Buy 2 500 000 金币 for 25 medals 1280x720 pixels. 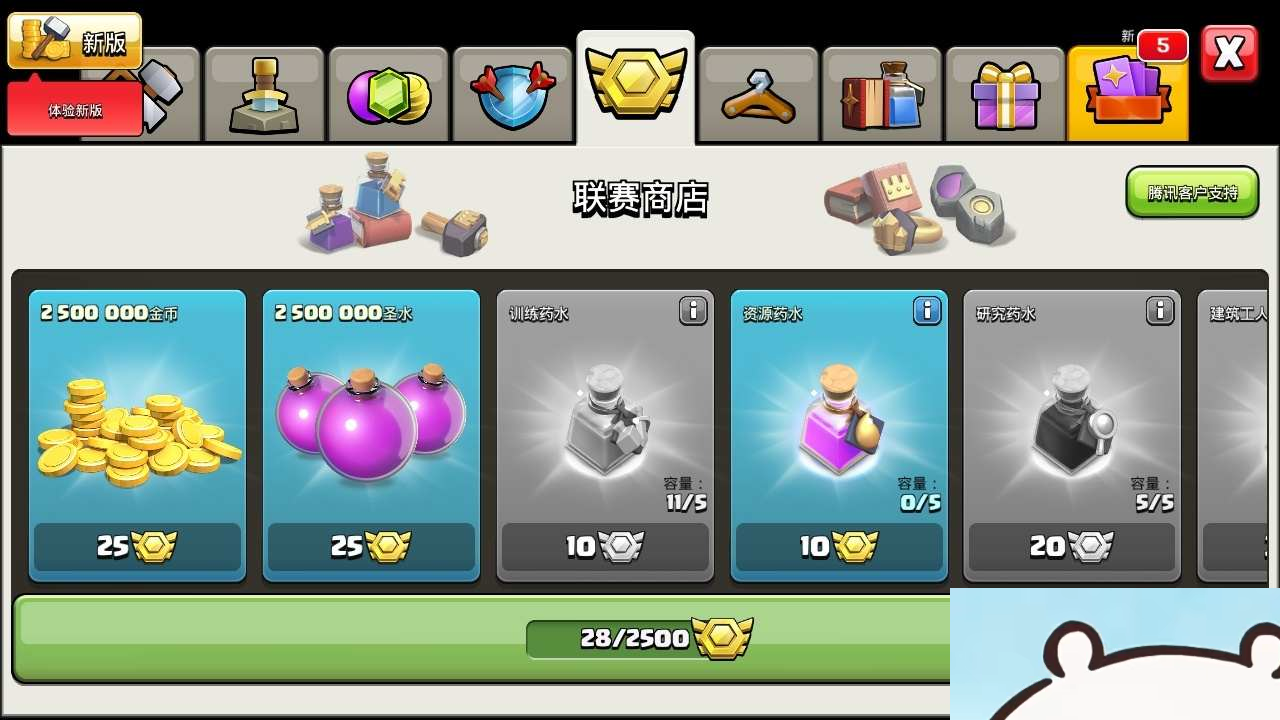(x=137, y=546)
